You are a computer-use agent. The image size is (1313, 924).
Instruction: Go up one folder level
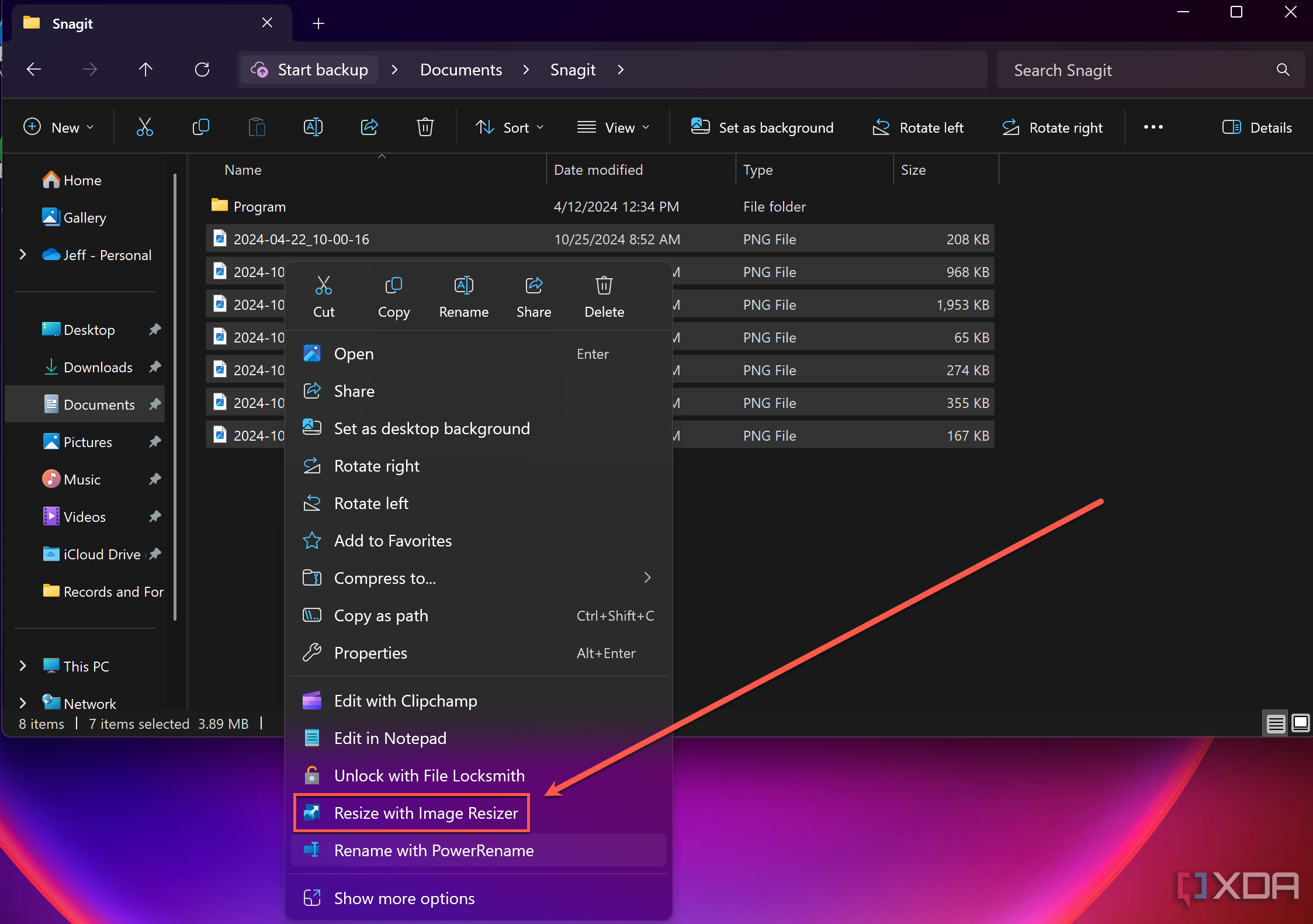[x=145, y=70]
